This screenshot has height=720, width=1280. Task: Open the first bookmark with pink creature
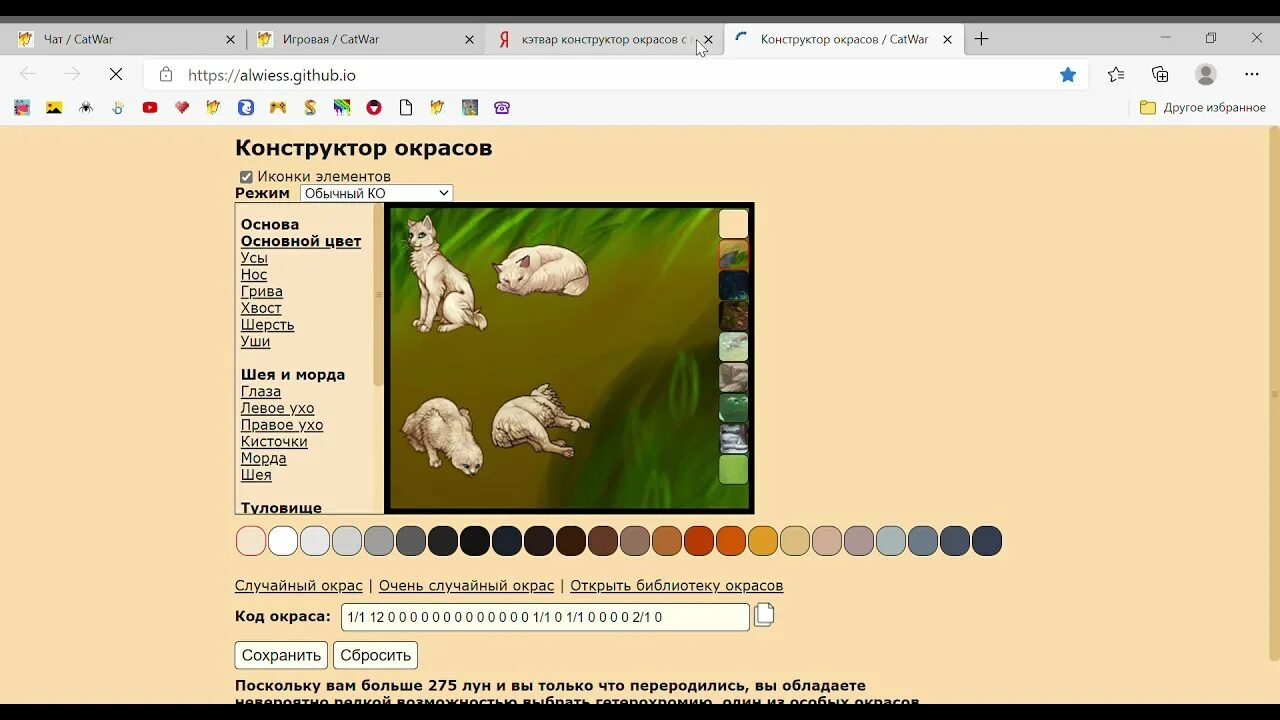click(x=22, y=108)
